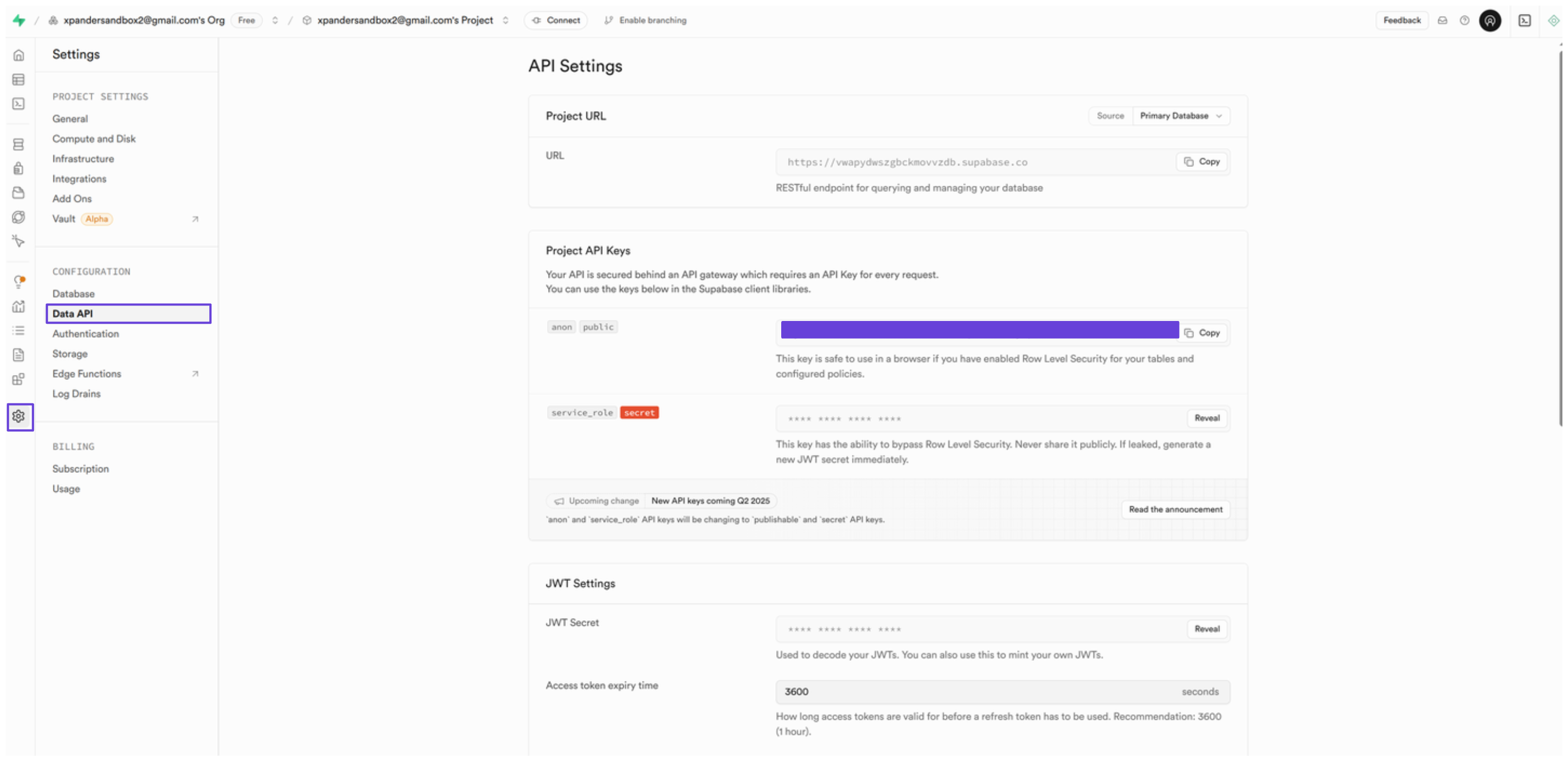Open Compute and Disk settings
The image size is (1568, 761).
(93, 139)
